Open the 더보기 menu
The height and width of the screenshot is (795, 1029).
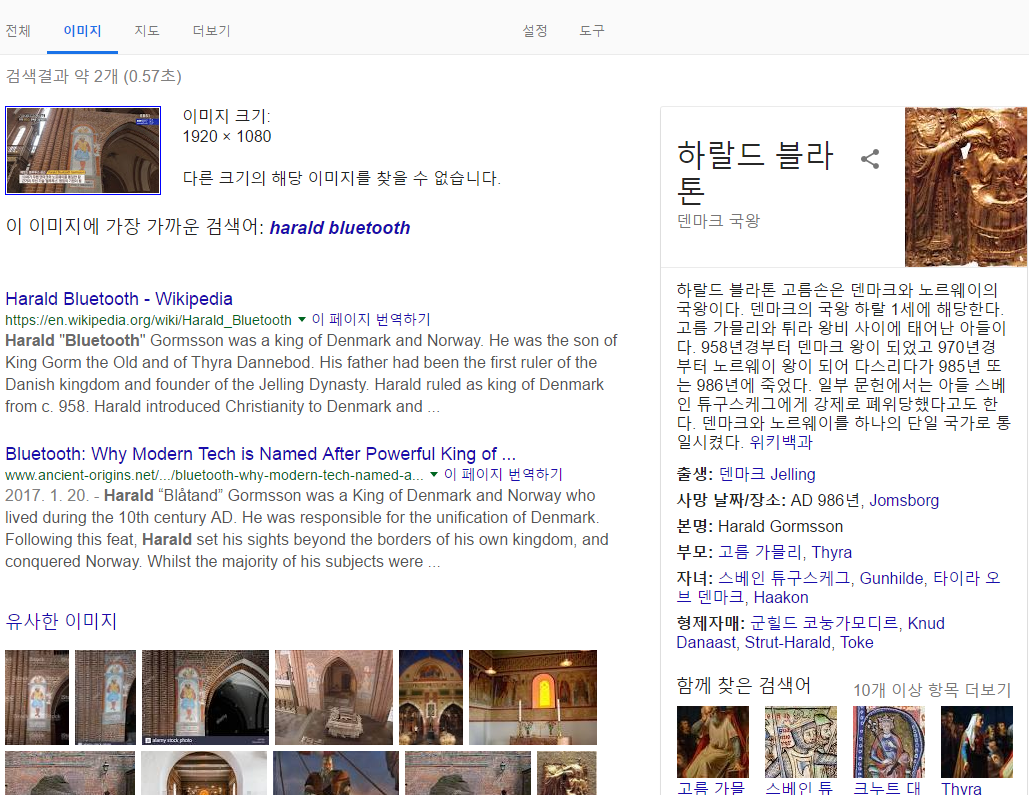(x=211, y=31)
